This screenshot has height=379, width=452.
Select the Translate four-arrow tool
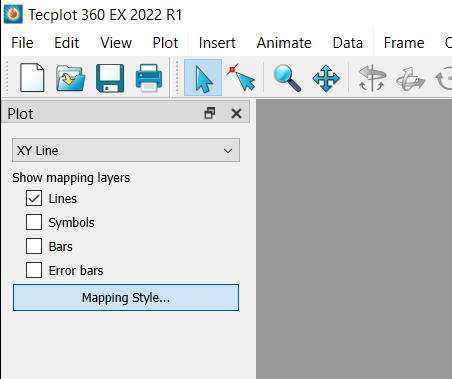click(326, 78)
